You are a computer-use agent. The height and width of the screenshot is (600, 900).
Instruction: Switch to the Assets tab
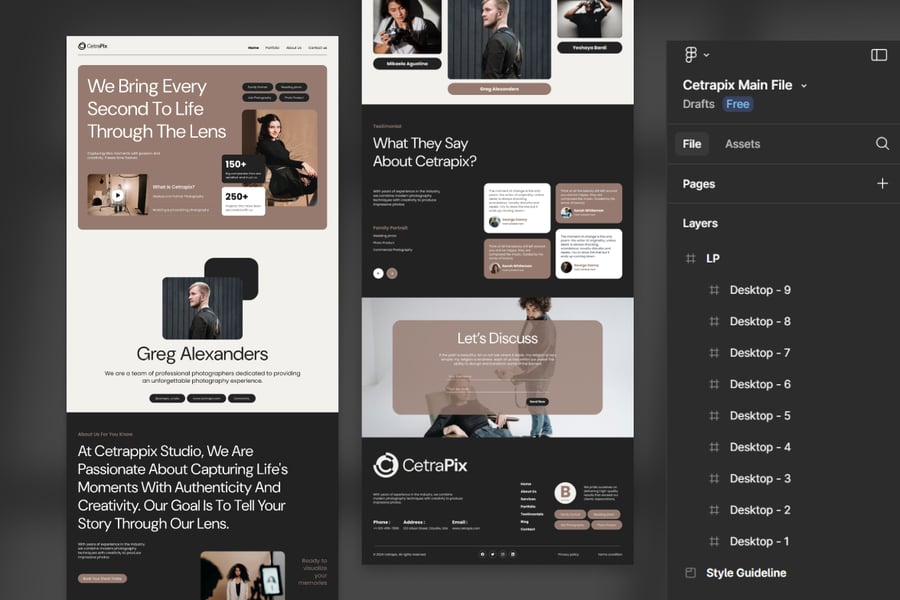(x=742, y=144)
